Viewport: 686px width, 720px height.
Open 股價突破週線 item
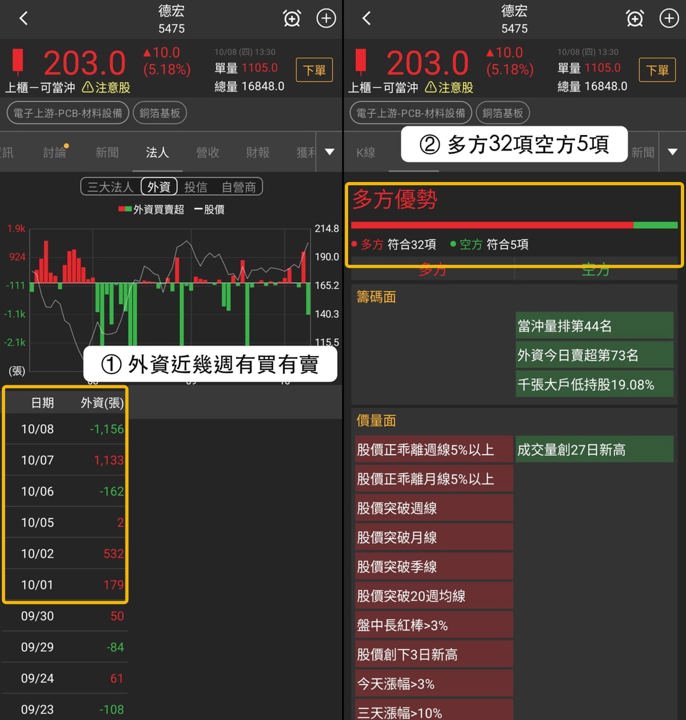pyautogui.click(x=434, y=508)
